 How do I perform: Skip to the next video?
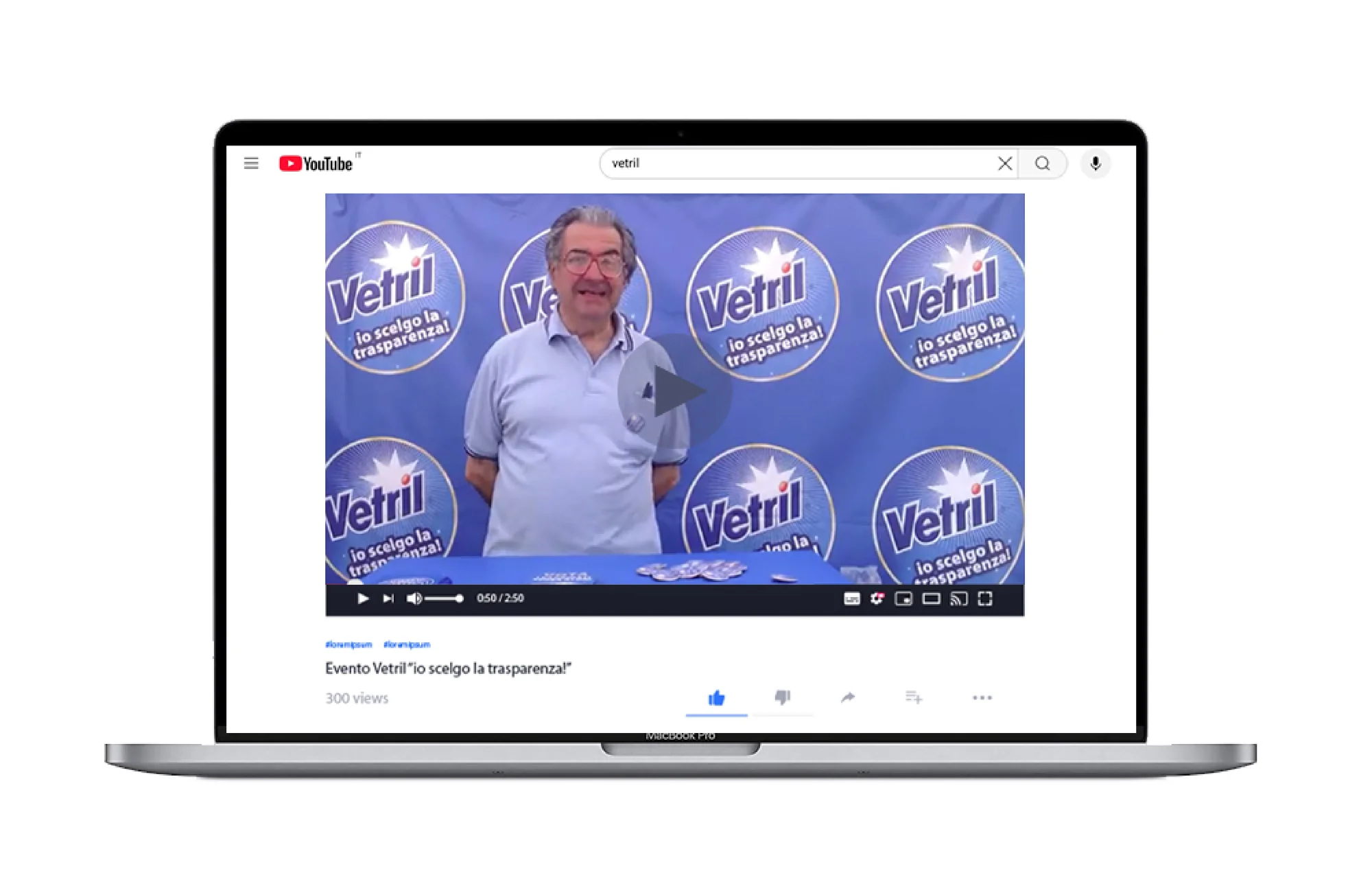[x=388, y=598]
